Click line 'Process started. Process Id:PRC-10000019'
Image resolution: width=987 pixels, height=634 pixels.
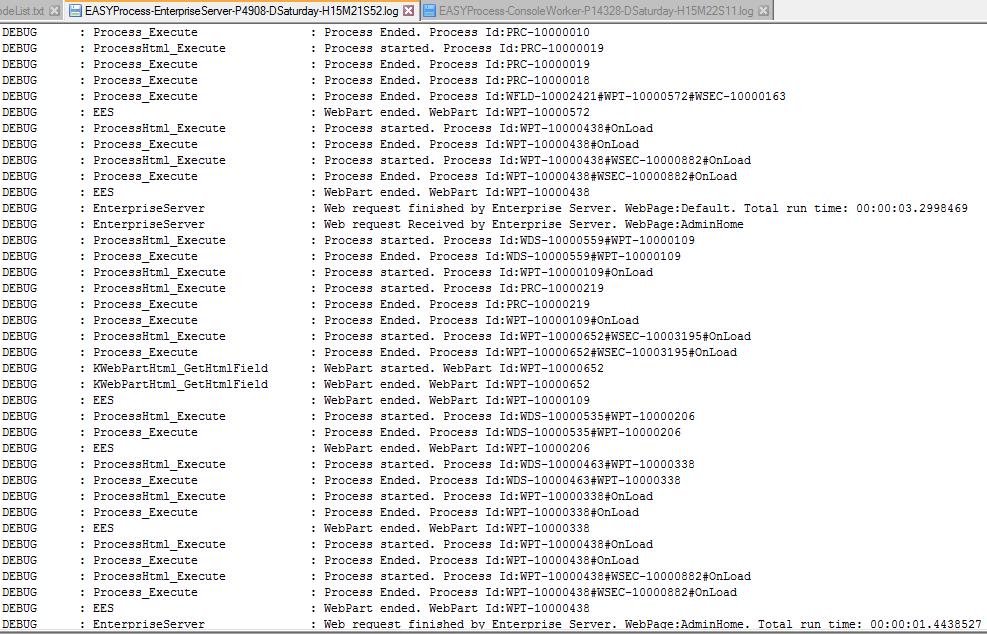click(464, 48)
